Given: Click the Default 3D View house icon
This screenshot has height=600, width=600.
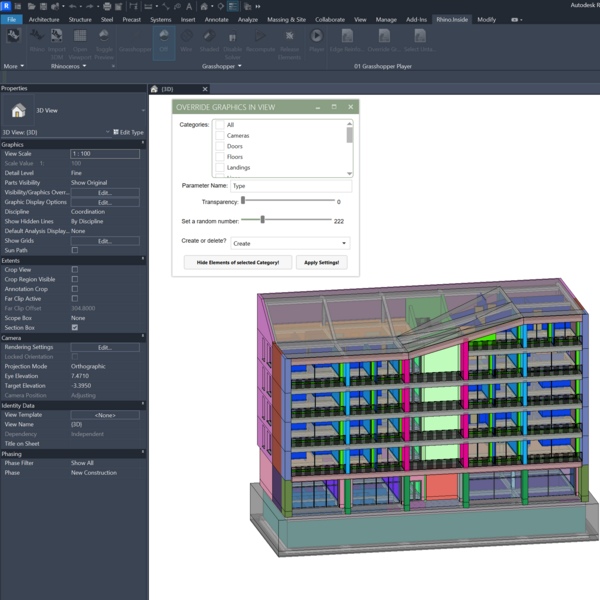Looking at the screenshot, I should tap(204, 6).
